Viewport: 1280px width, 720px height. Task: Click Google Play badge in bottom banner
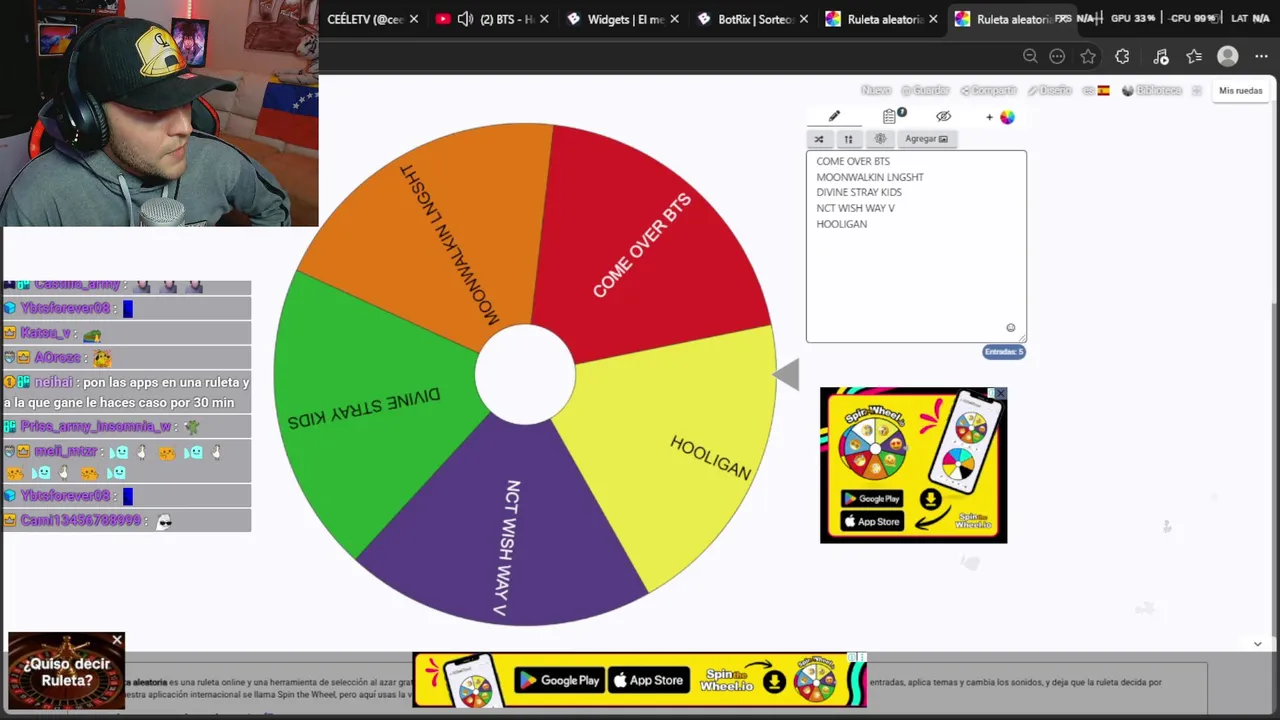coord(559,681)
